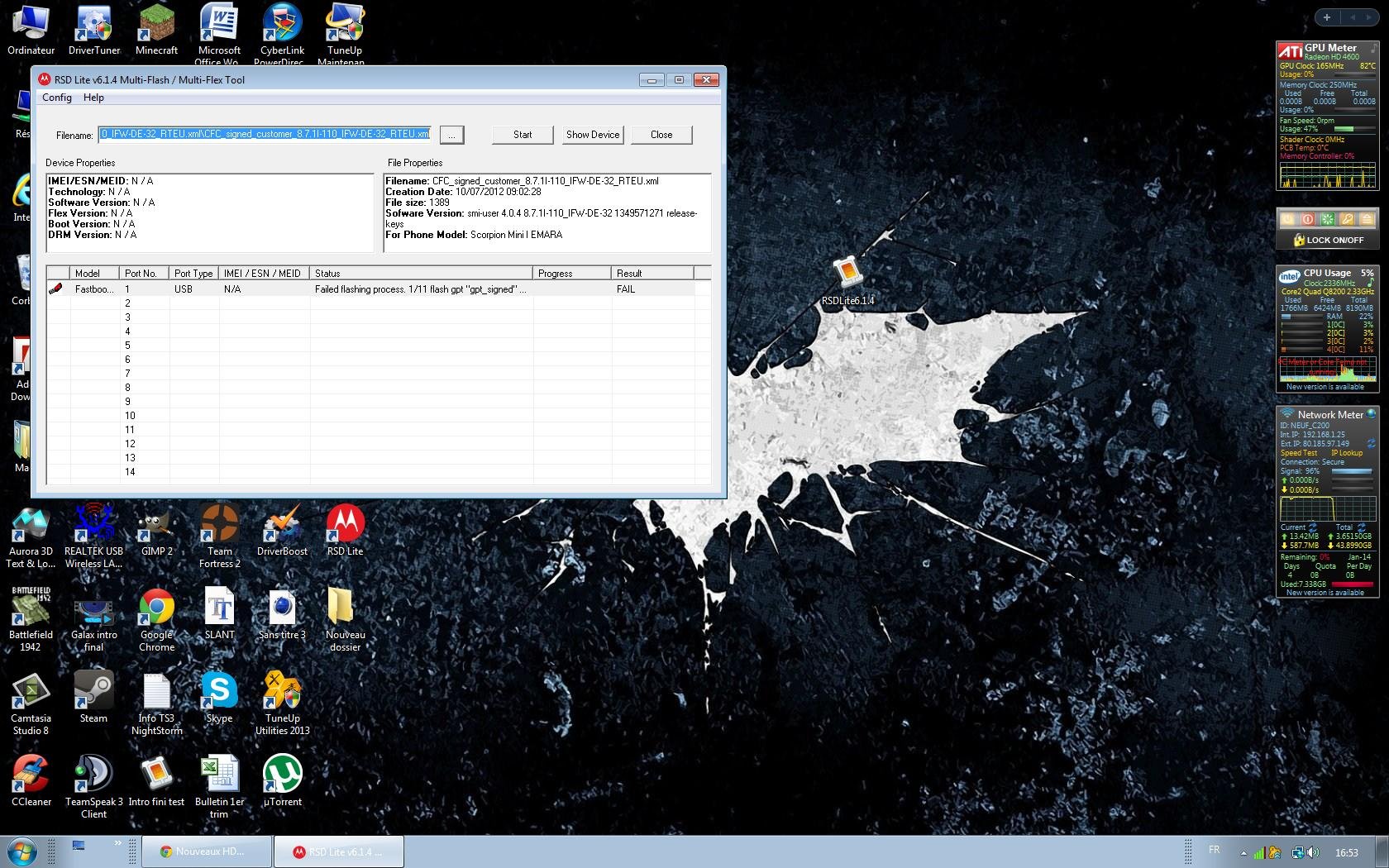This screenshot has height=868, width=1389.
Task: Show hidden system tray icons arrow
Action: tap(1243, 852)
